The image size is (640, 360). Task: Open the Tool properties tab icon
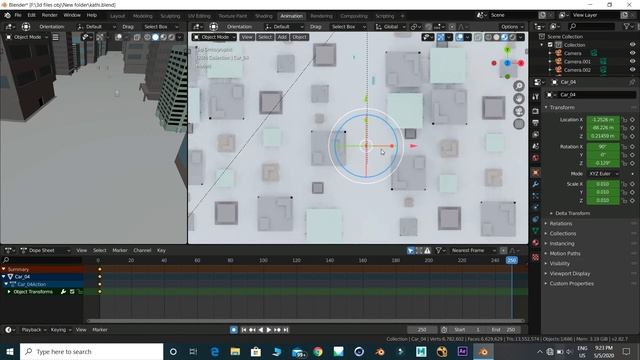coord(536,97)
